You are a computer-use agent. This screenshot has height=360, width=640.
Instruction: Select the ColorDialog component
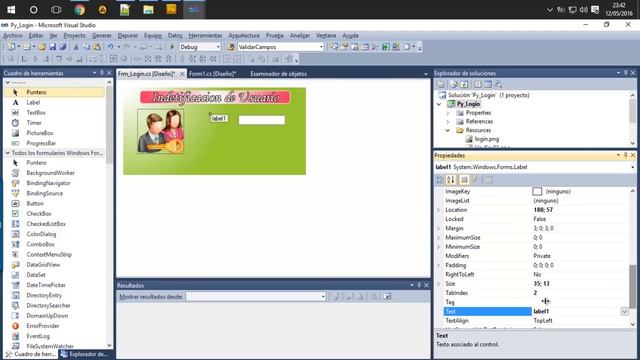click(x=41, y=234)
